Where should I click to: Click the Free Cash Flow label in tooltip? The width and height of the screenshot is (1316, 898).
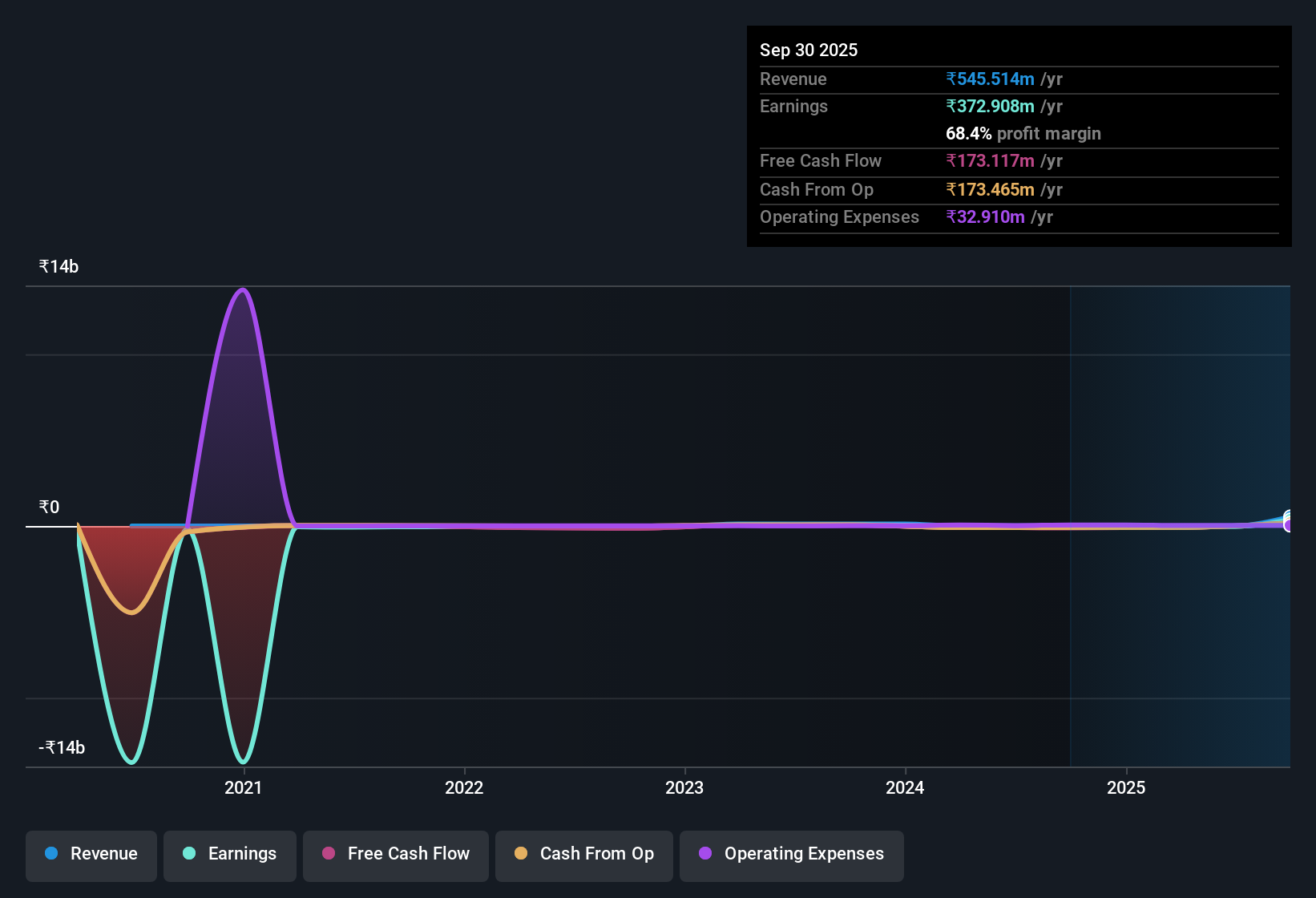click(821, 161)
